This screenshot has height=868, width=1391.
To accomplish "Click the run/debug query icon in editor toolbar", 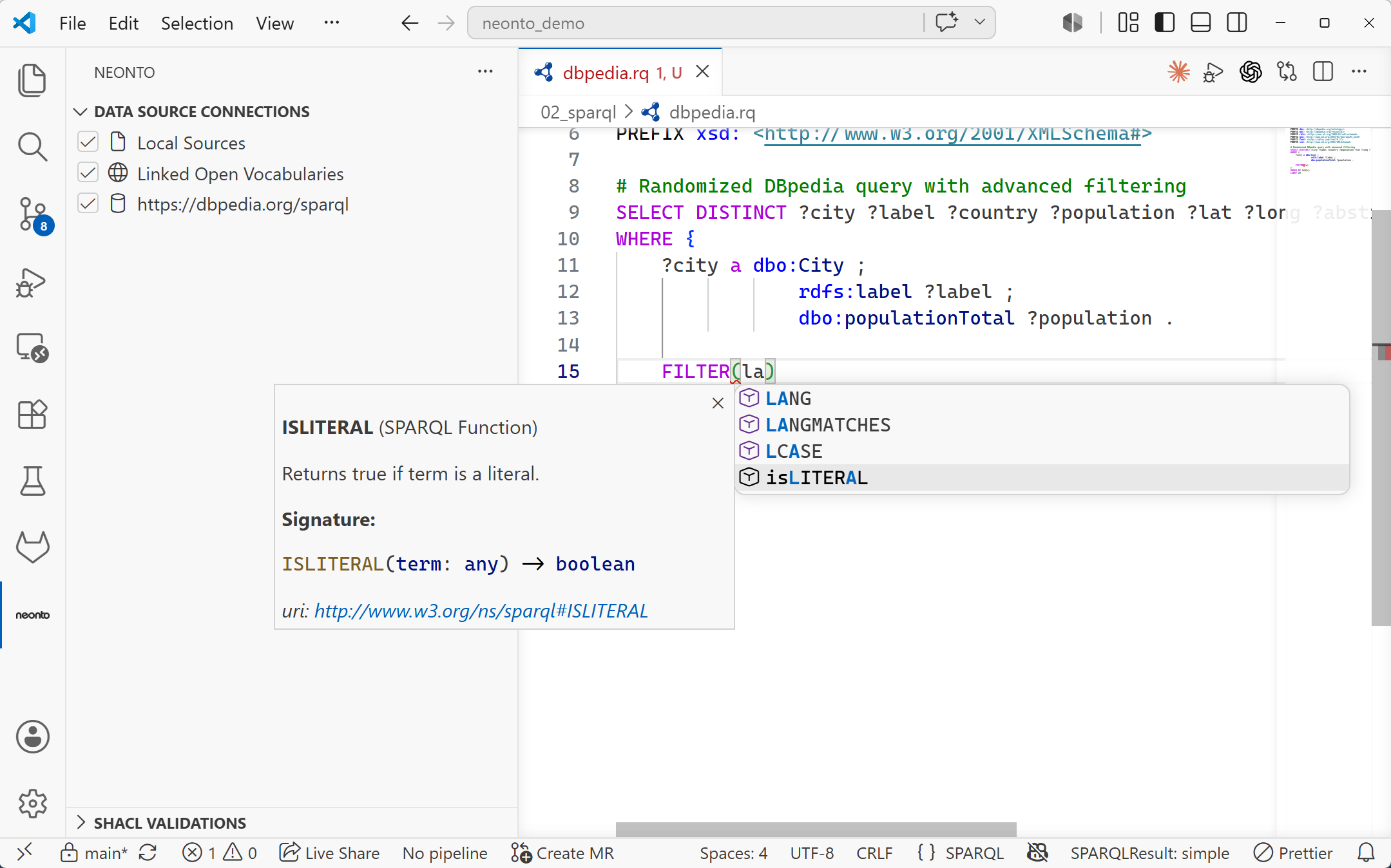I will click(1214, 72).
